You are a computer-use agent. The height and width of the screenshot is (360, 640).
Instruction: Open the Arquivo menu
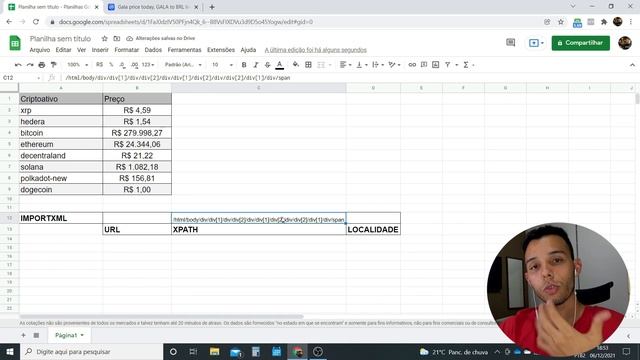coord(40,50)
